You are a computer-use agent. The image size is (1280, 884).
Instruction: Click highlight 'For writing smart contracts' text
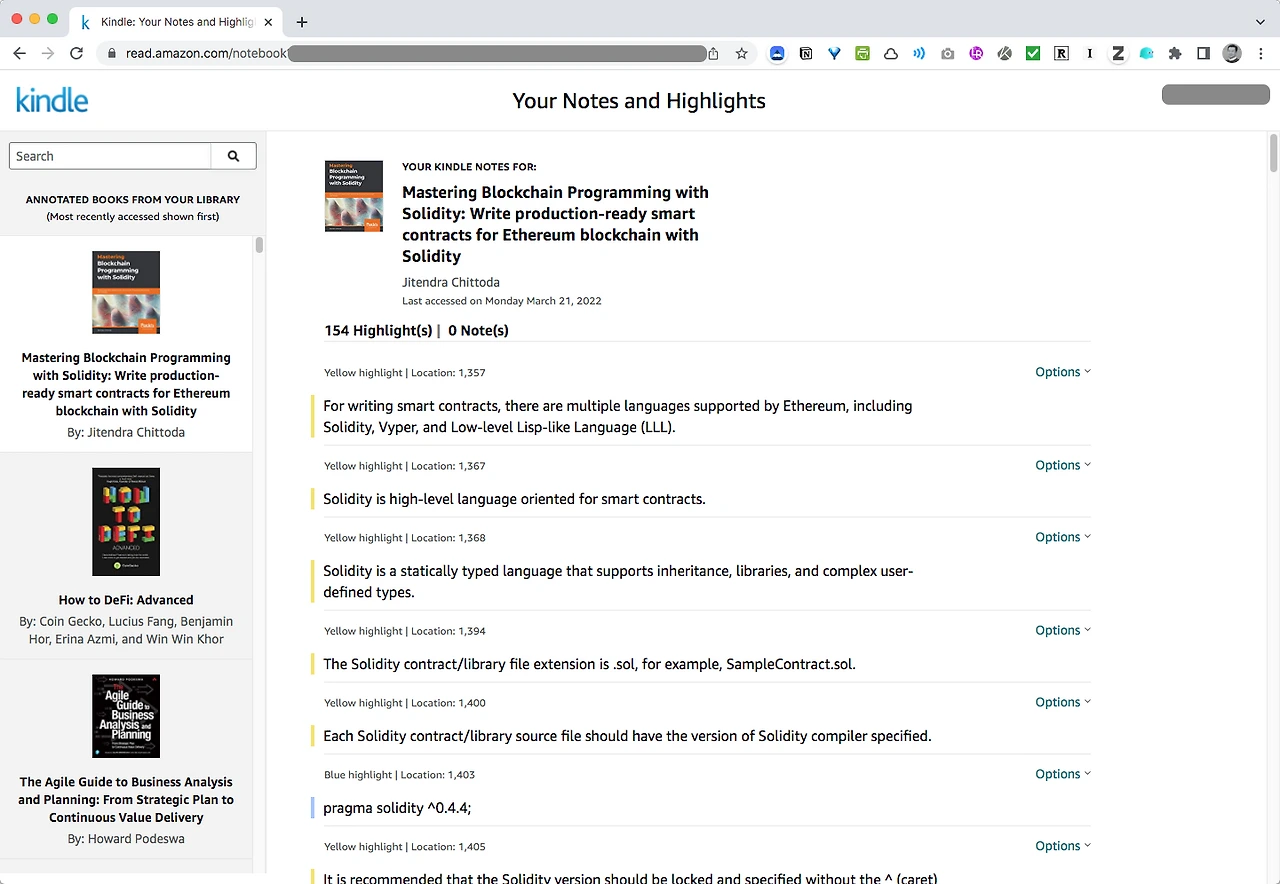pos(618,417)
